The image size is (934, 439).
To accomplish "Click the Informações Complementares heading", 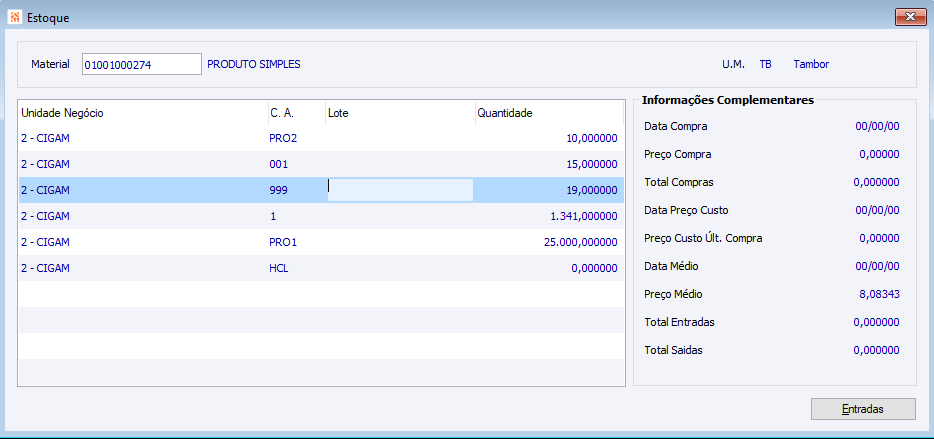I will click(x=728, y=101).
